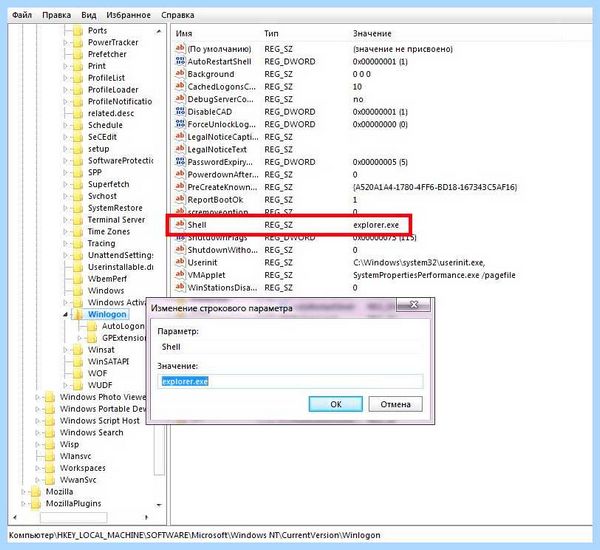Click the string icon for default value
600x550 pixels.
(180, 49)
